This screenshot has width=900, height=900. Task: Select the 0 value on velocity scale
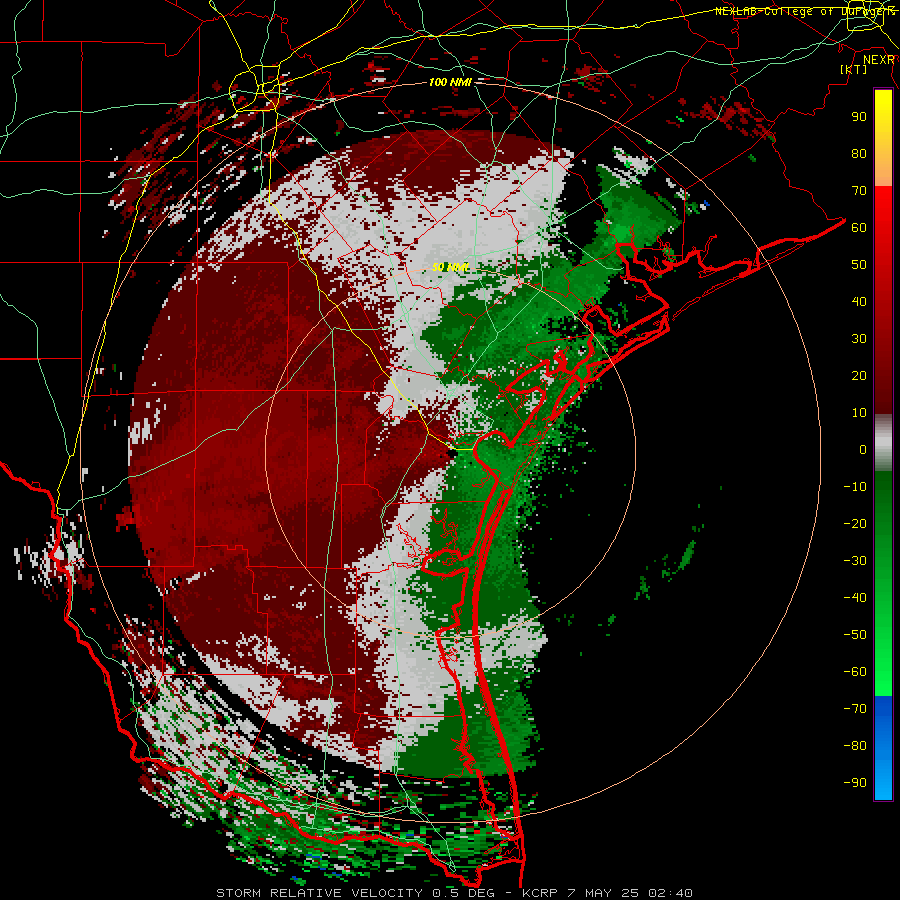(x=863, y=449)
